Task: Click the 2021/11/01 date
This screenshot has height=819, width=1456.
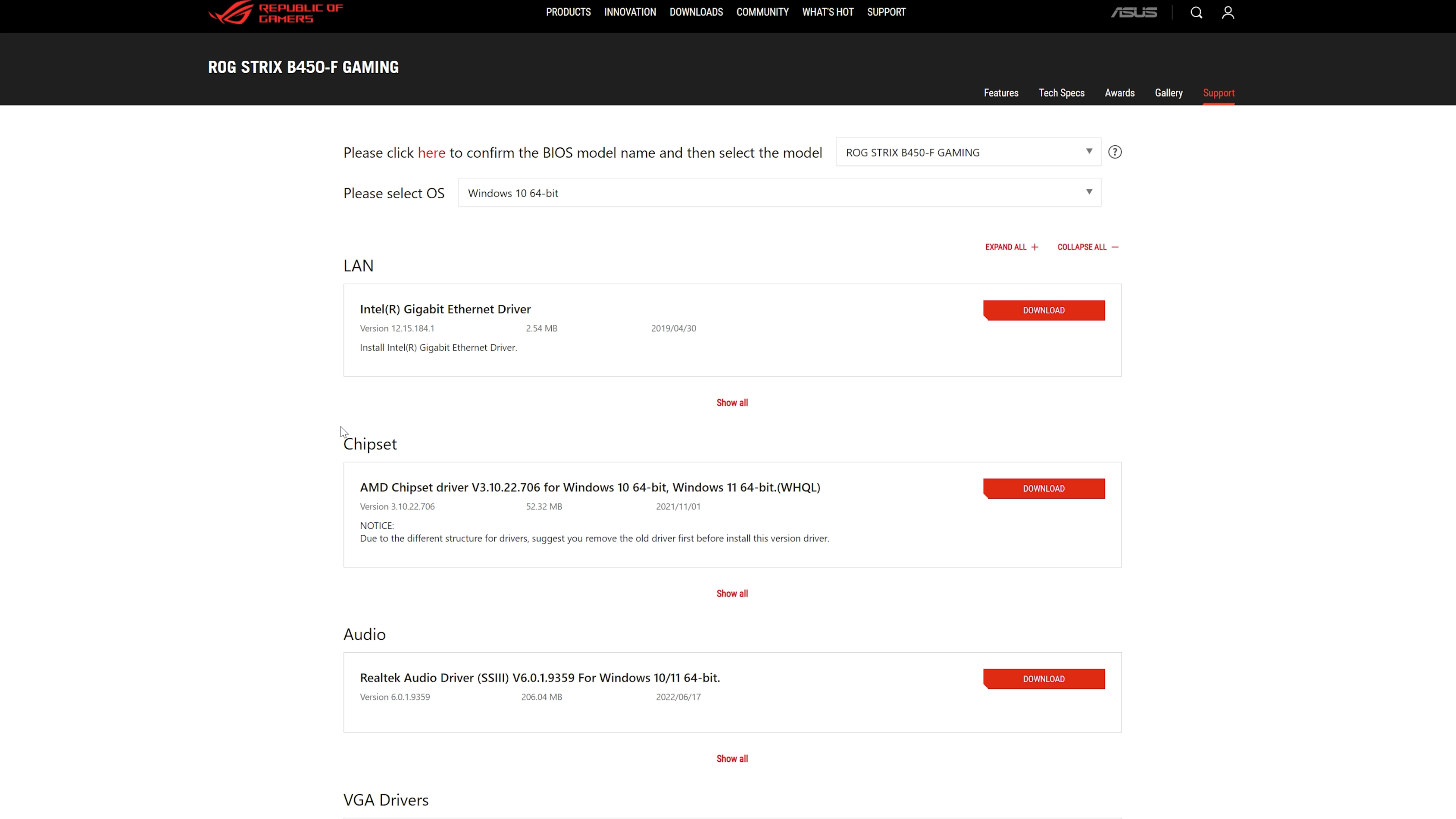Action: [678, 506]
